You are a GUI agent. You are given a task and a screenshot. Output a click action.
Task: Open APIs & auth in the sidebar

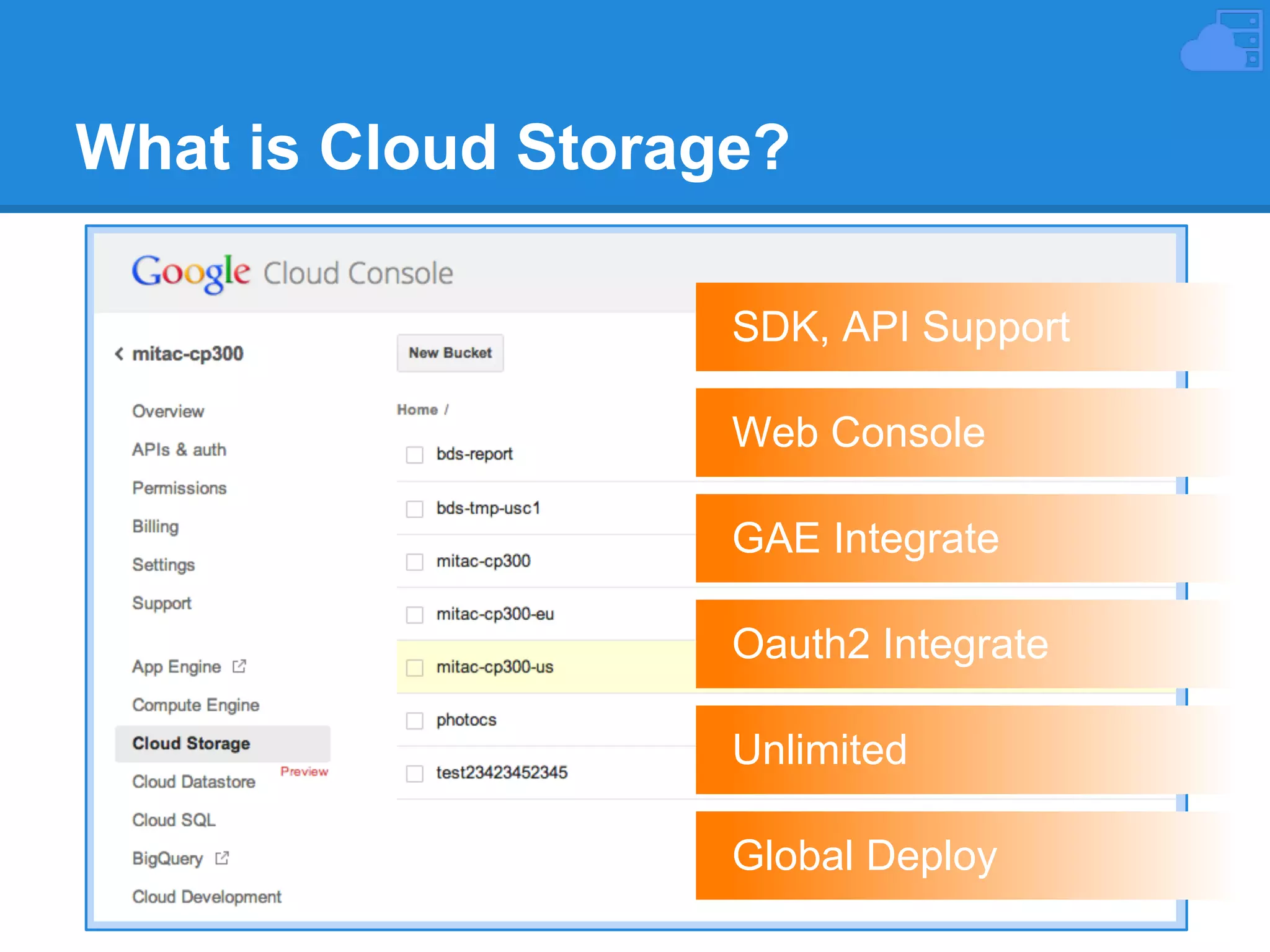point(179,450)
